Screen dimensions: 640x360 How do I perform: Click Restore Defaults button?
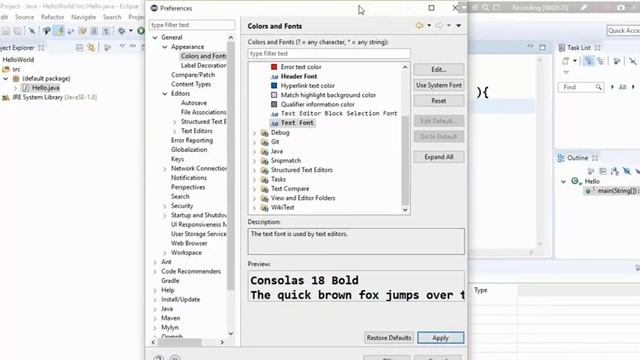pos(389,338)
